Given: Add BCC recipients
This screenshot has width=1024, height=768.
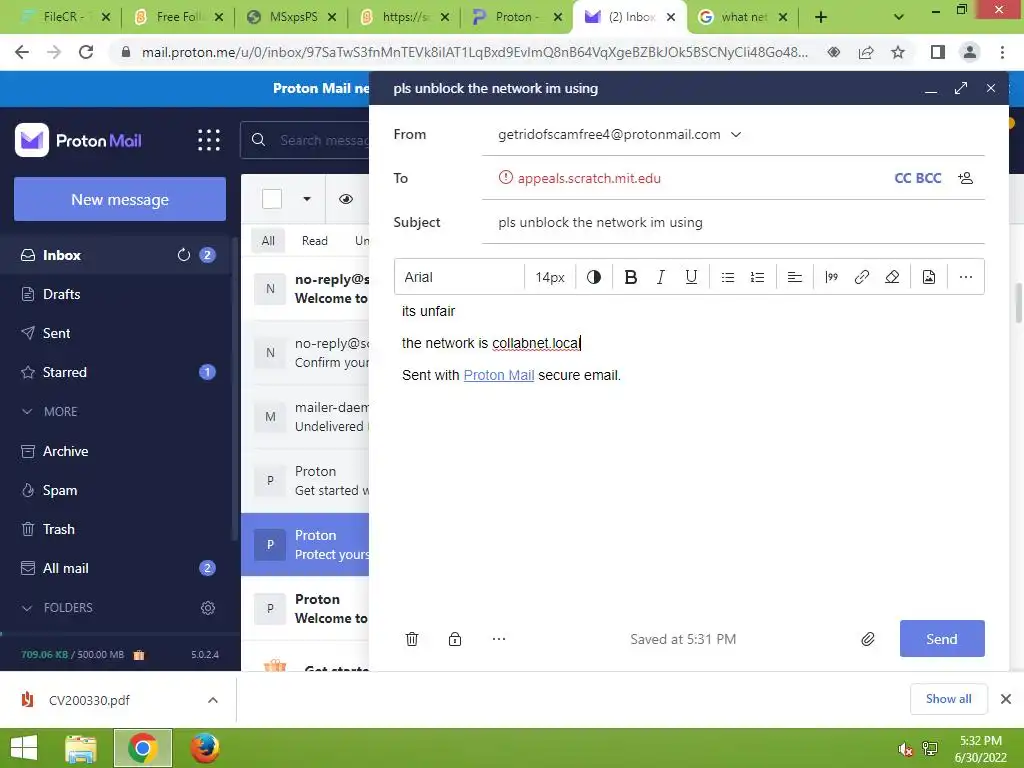Looking at the screenshot, I should 928,178.
